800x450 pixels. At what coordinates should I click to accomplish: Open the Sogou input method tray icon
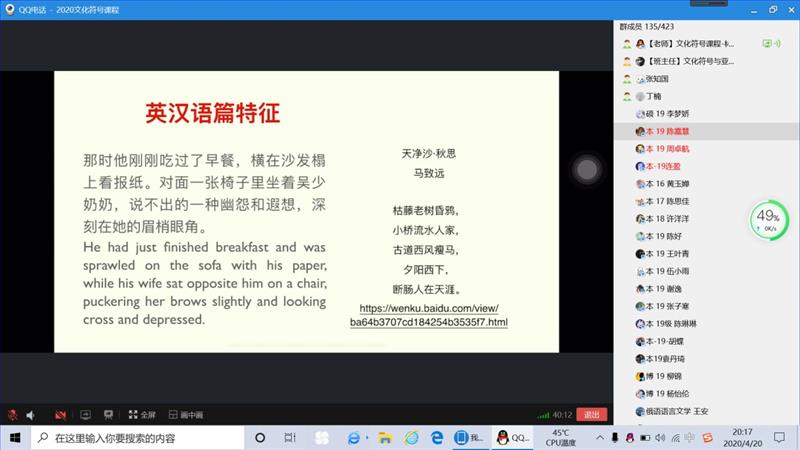707,438
